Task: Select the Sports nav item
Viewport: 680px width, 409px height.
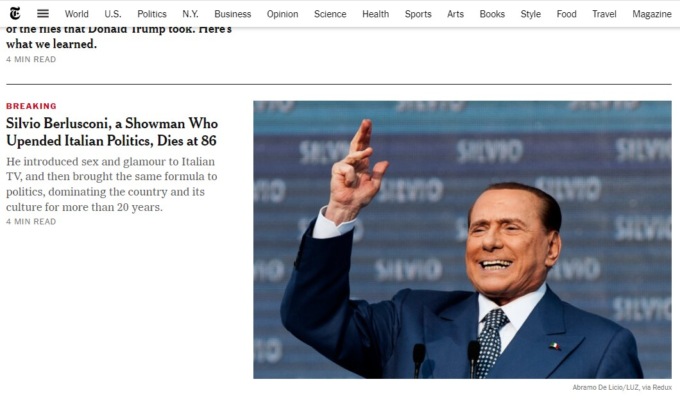Action: click(418, 14)
